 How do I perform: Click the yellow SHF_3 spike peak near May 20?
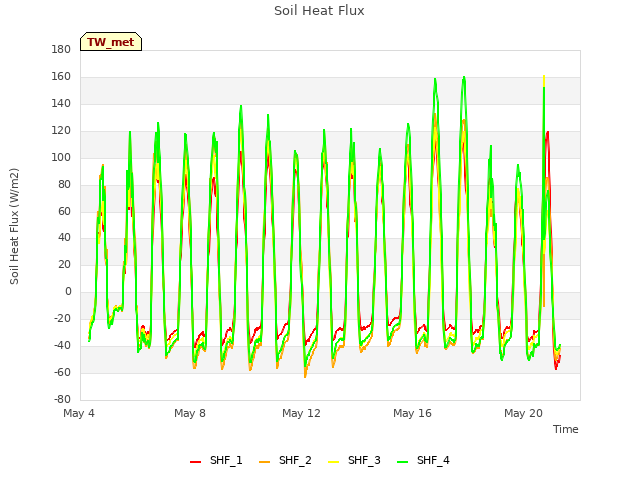pos(544,78)
